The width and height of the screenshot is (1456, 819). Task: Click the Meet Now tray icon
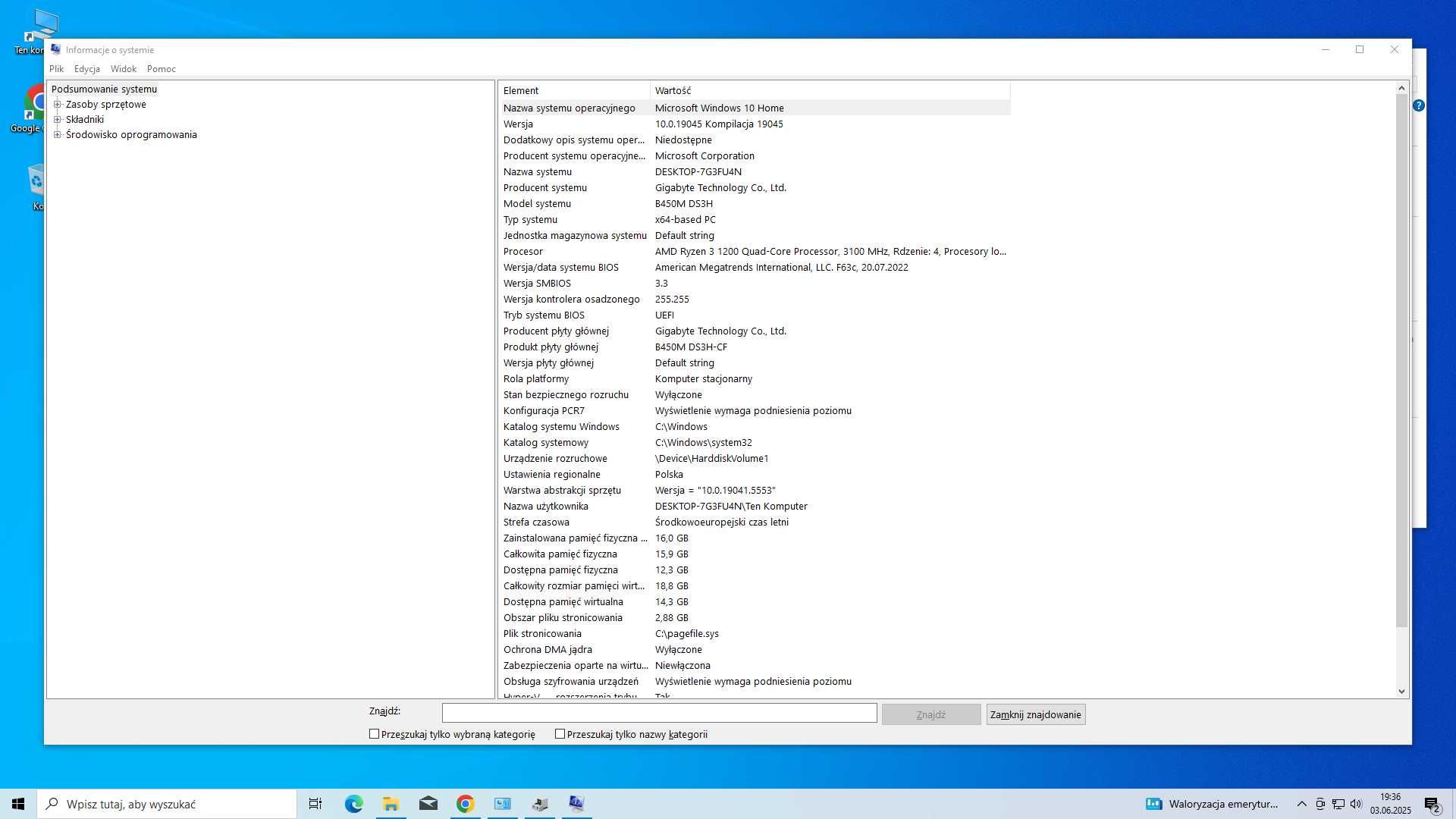pyautogui.click(x=1320, y=804)
